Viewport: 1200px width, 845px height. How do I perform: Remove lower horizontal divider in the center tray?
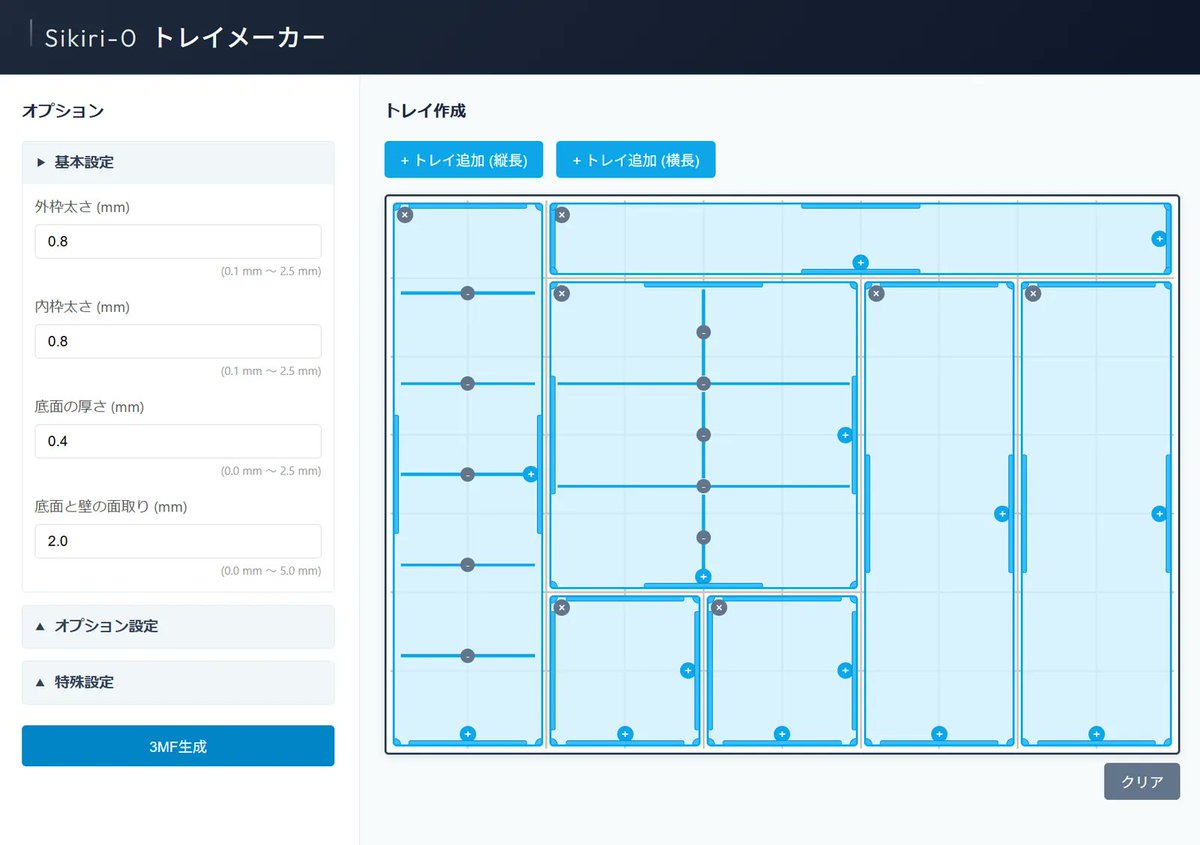pos(704,487)
